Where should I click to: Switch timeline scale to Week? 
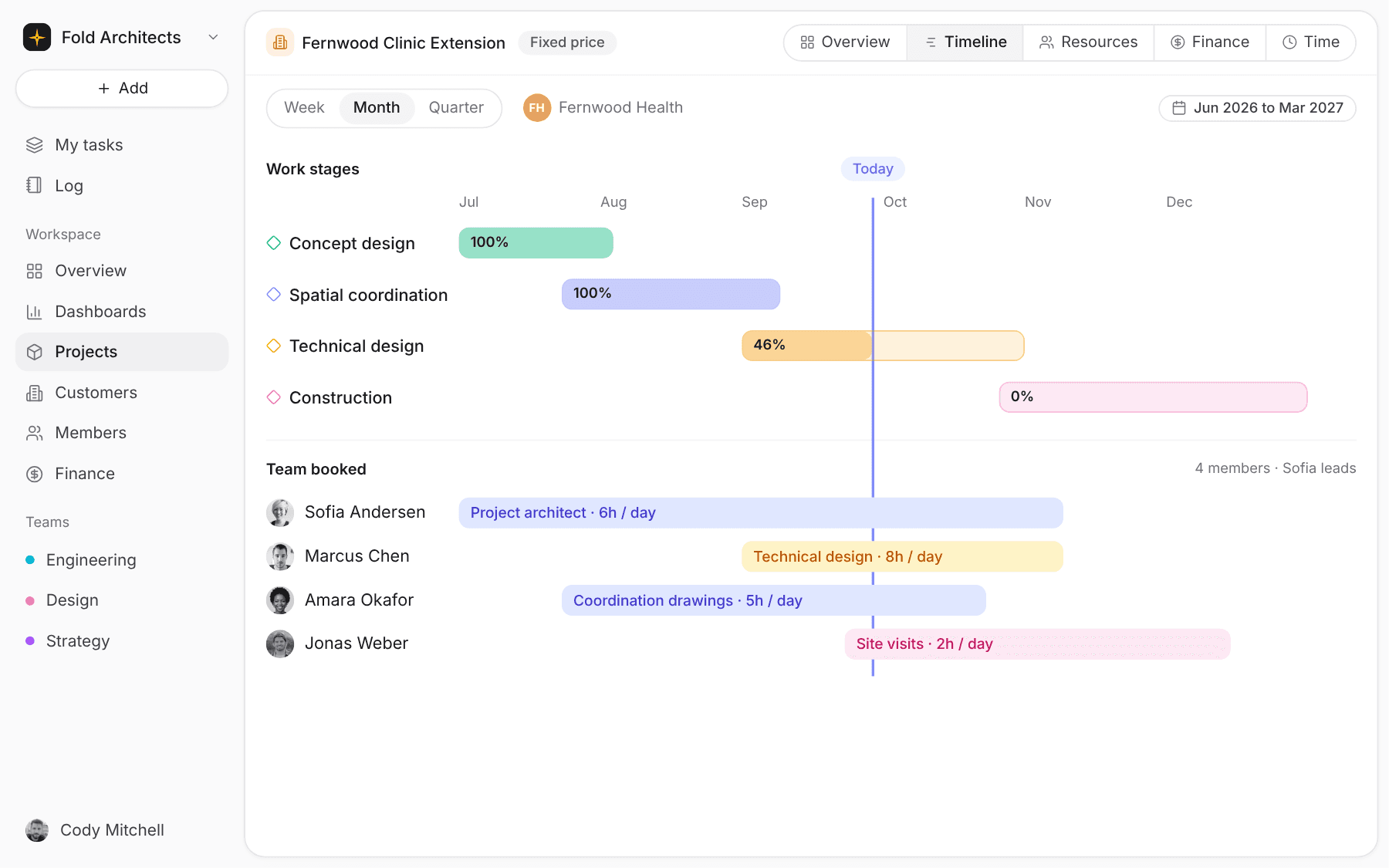click(304, 108)
